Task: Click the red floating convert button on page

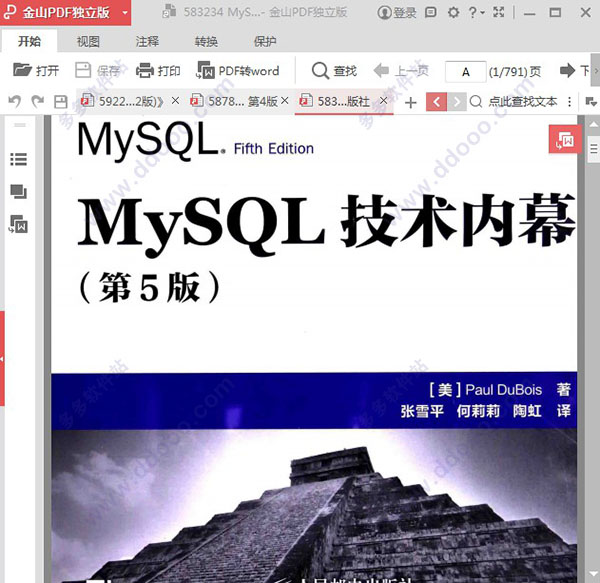Action: point(565,140)
